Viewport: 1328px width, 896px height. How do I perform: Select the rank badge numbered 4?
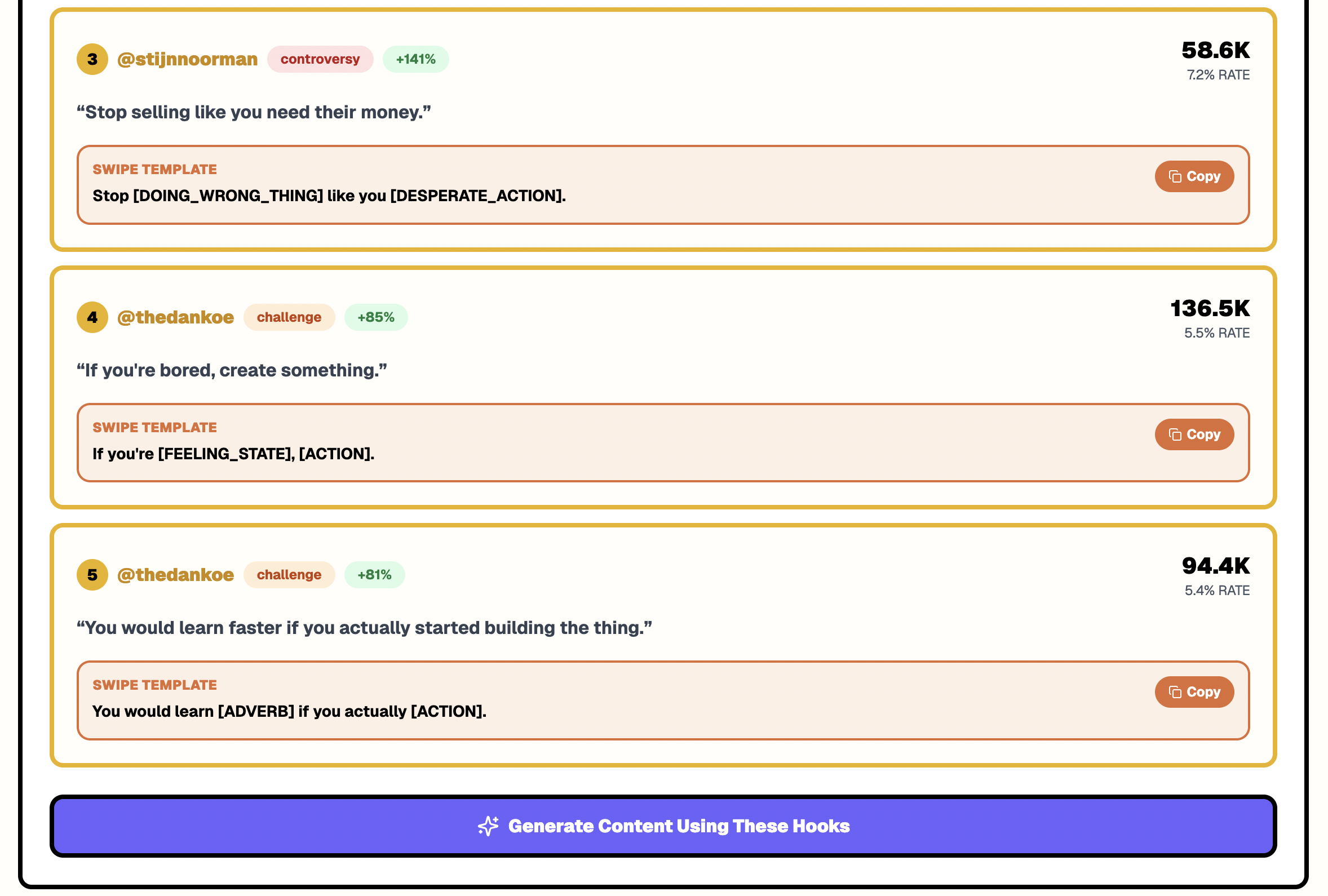91,317
